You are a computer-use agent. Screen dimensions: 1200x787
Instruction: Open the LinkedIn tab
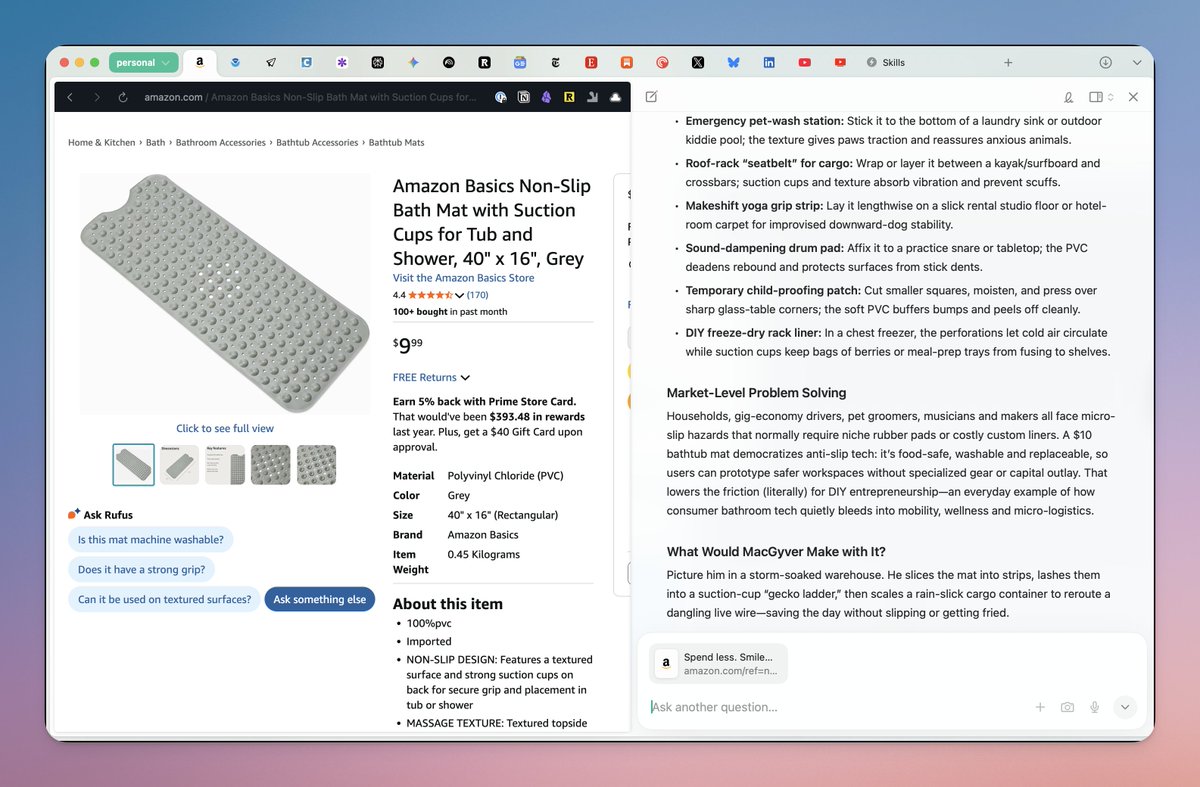tap(769, 62)
